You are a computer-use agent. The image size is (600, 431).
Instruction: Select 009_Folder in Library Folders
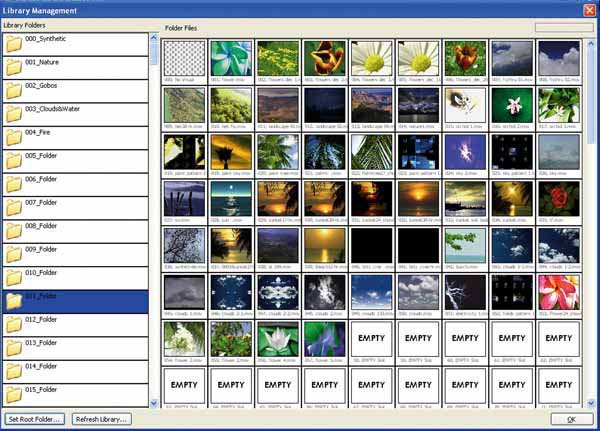click(75, 255)
